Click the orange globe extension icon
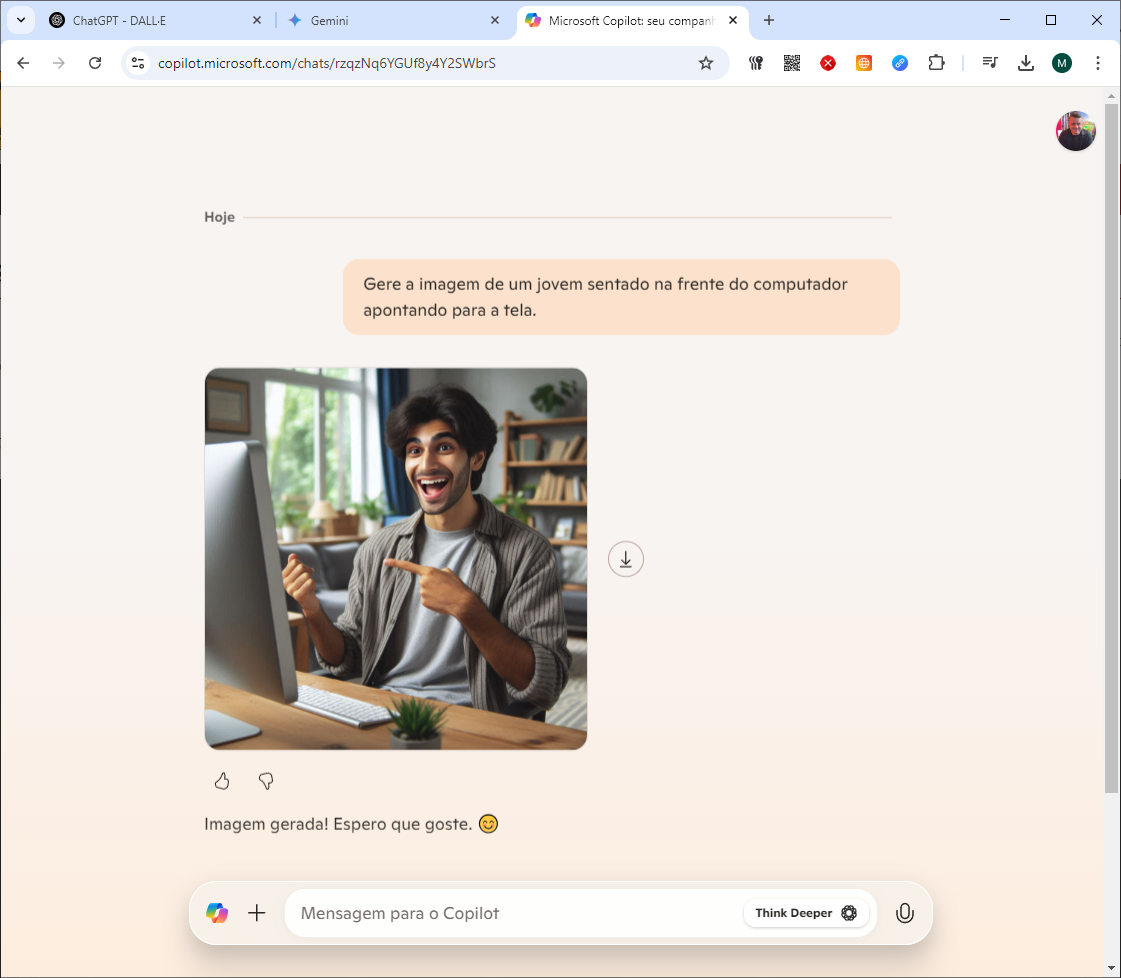The width and height of the screenshot is (1121, 978). tap(864, 63)
